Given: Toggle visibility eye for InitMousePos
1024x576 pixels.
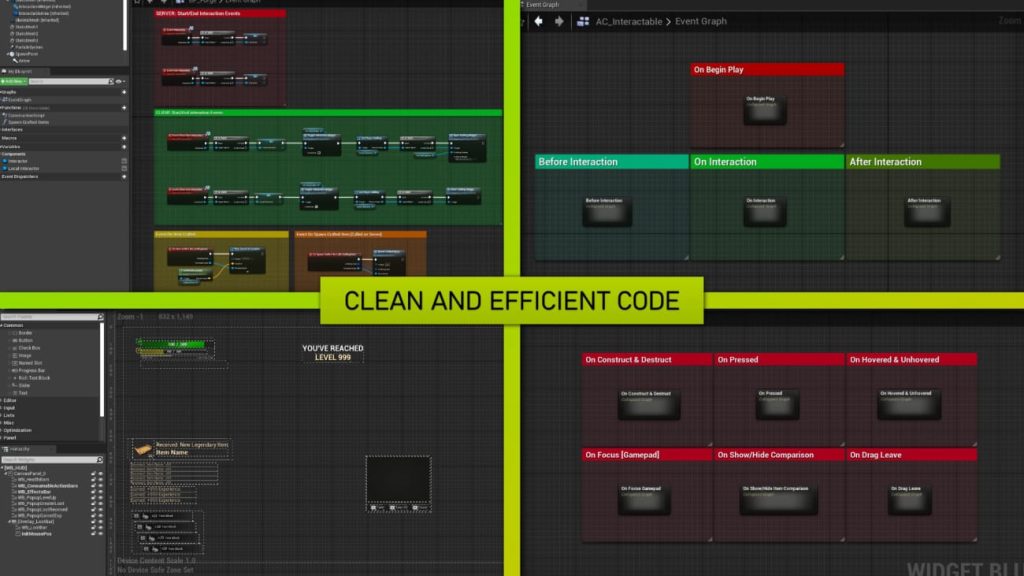Looking at the screenshot, I should pos(100,534).
